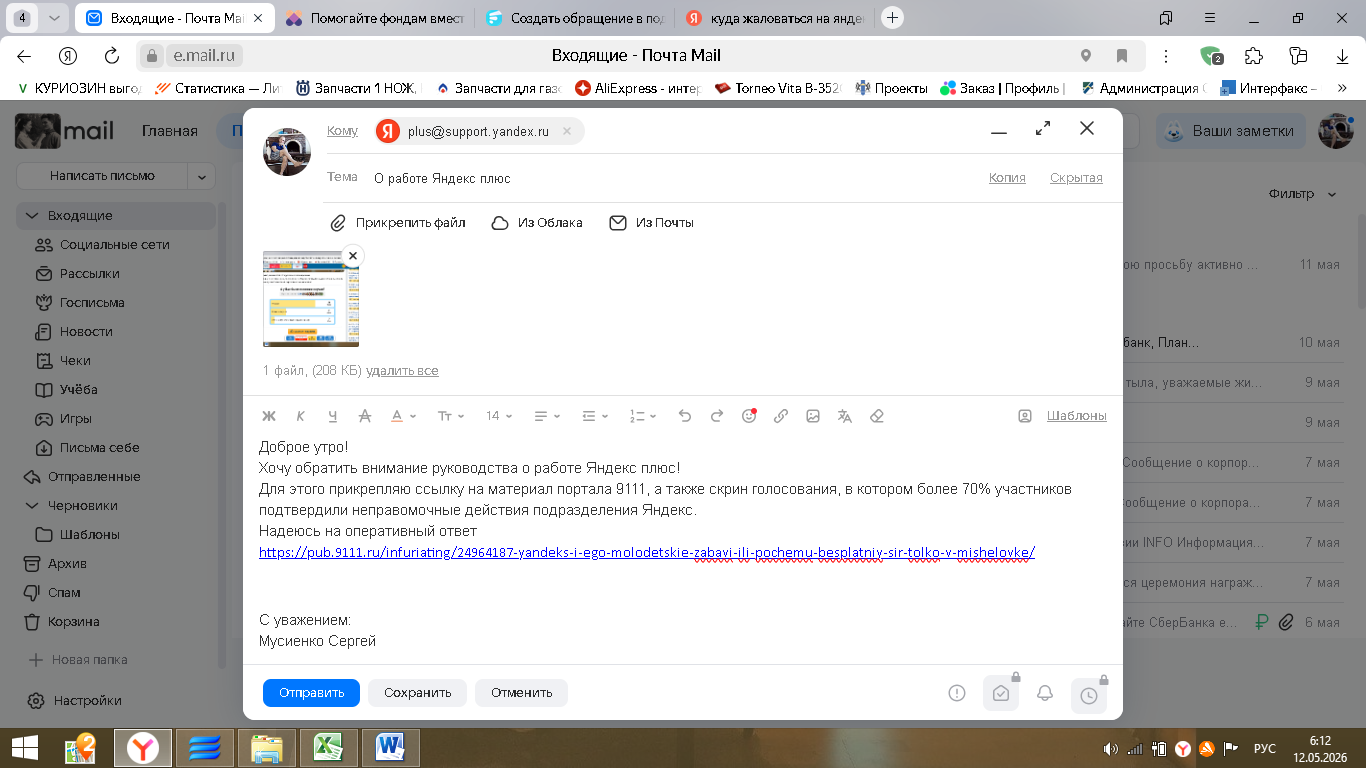
Task: Enable the read-receipt notification option
Action: coord(1001,693)
